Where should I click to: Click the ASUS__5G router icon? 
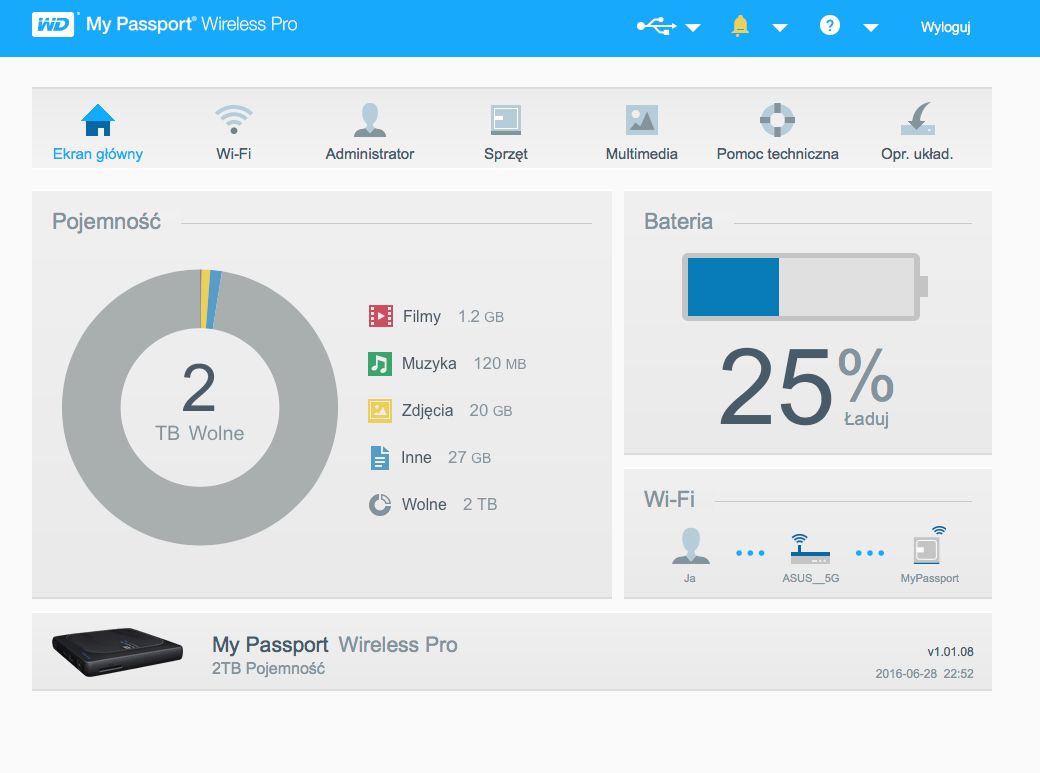pos(810,549)
